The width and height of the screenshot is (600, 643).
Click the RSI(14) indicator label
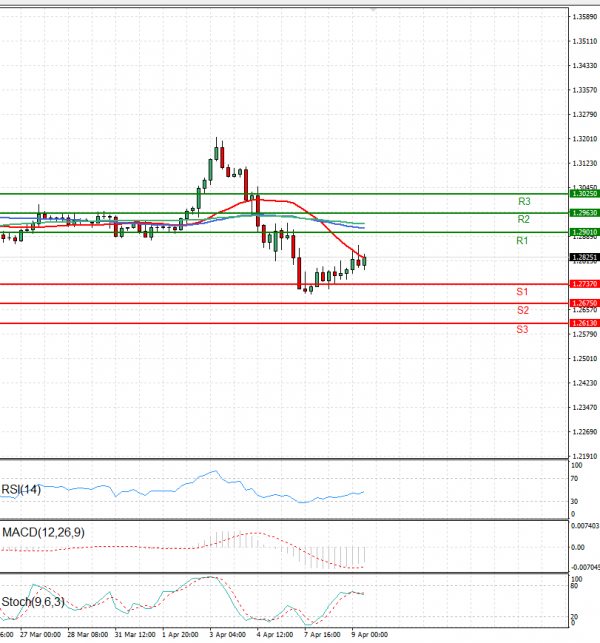[x=23, y=489]
